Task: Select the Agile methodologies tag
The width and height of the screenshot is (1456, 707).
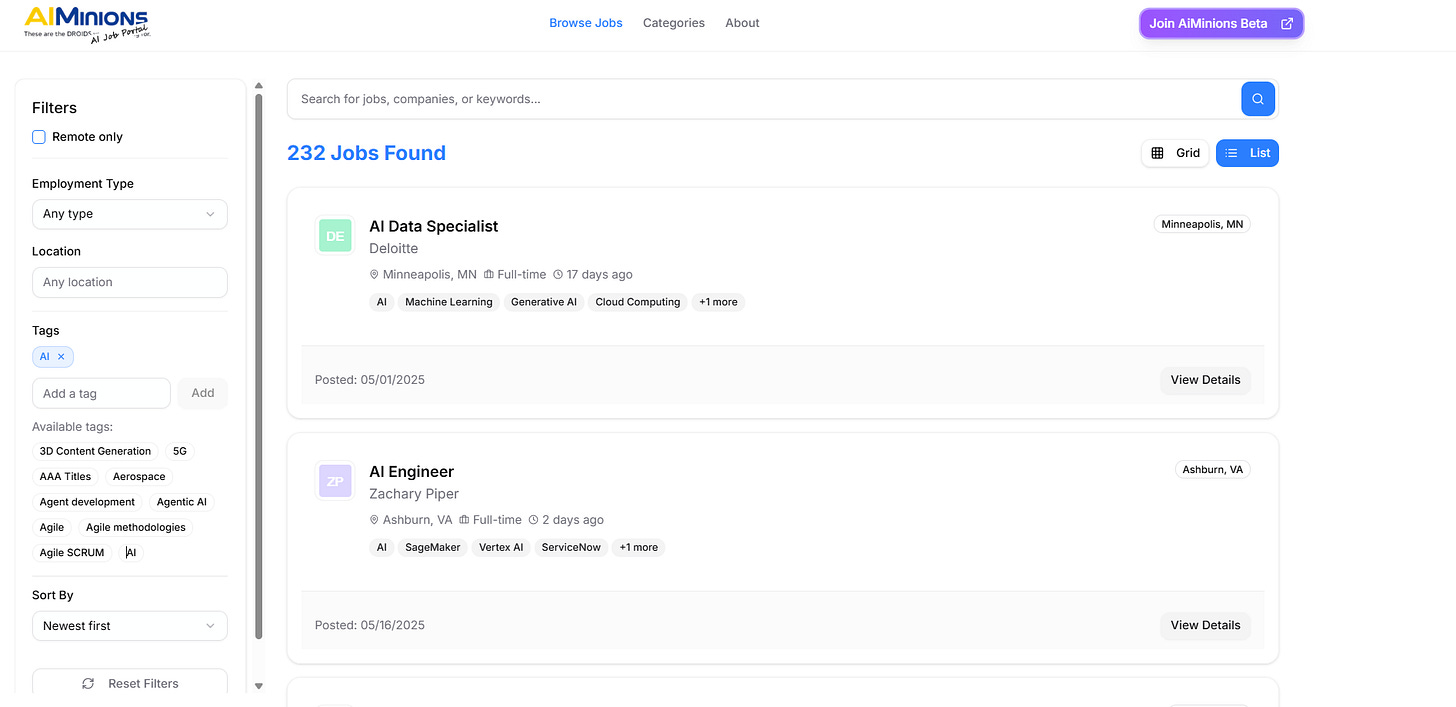Action: point(136,527)
